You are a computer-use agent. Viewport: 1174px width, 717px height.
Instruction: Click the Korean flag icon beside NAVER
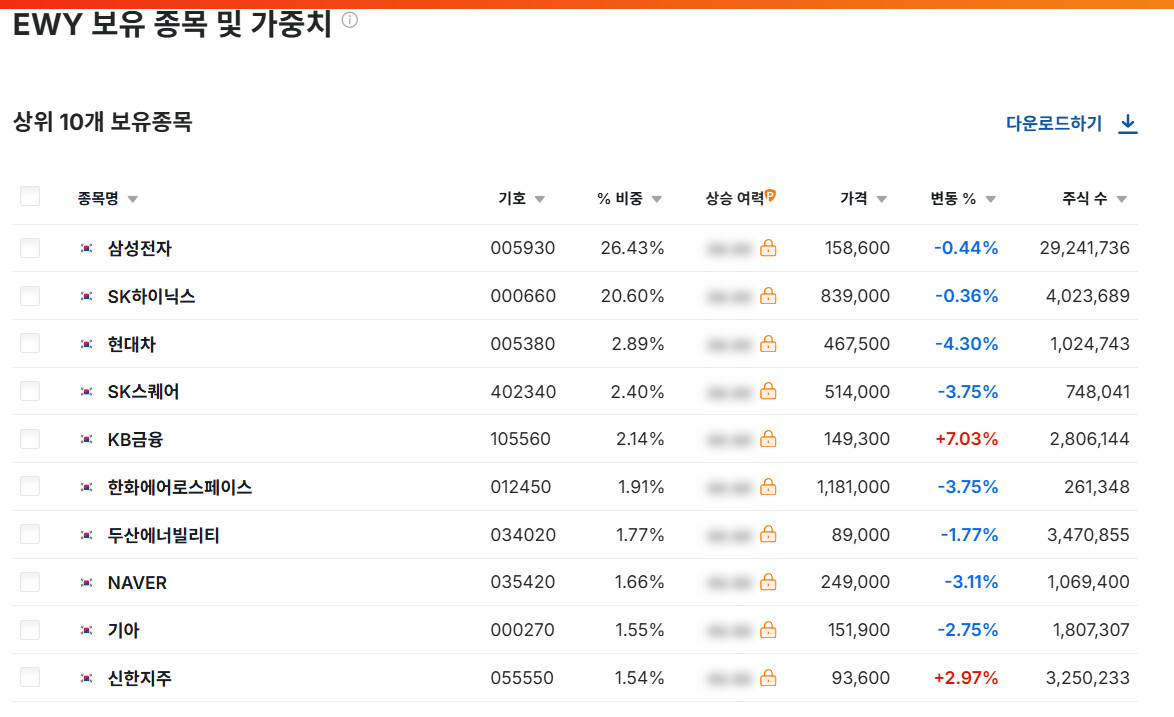pyautogui.click(x=87, y=583)
